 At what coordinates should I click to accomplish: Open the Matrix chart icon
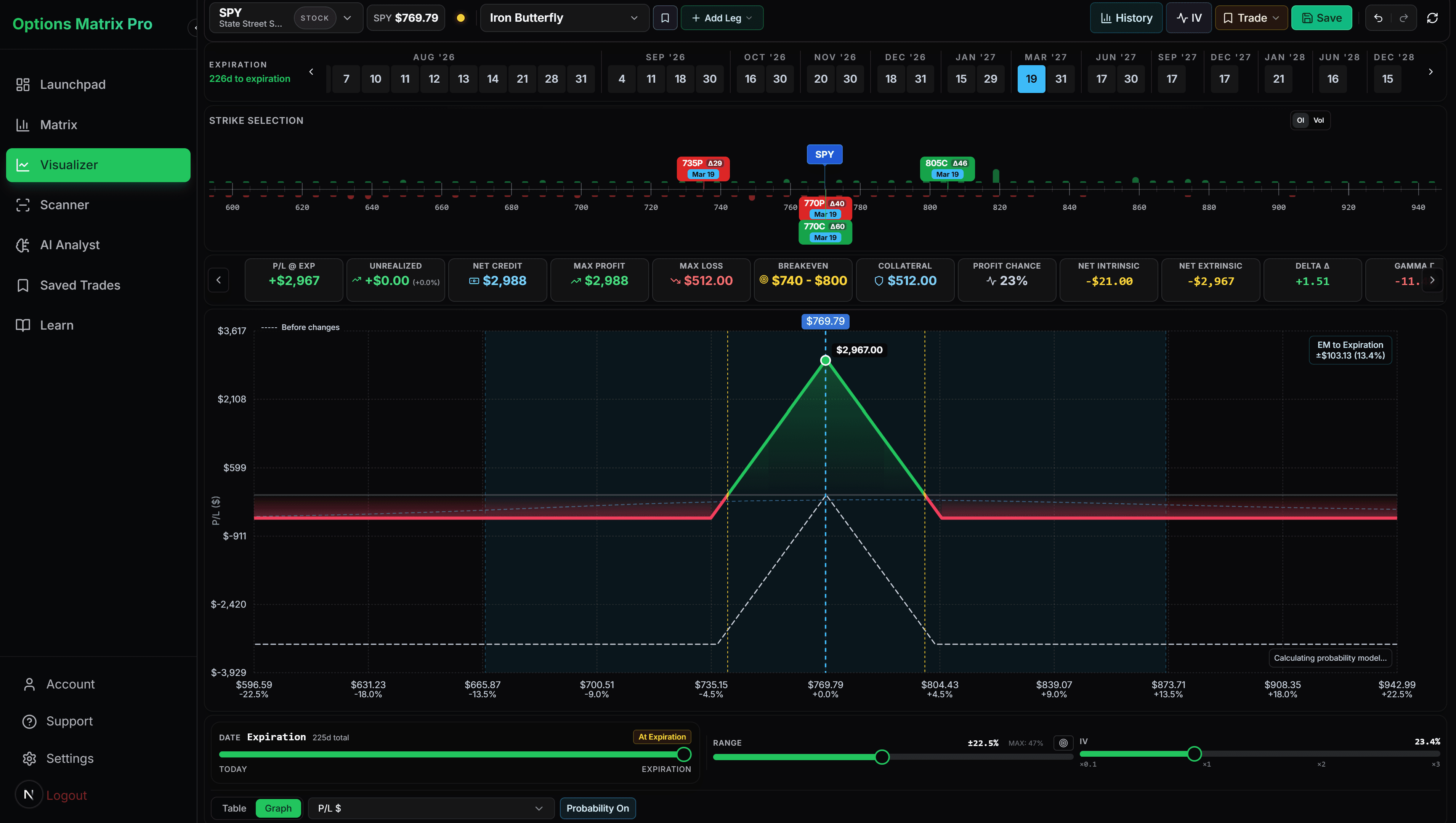click(x=22, y=125)
